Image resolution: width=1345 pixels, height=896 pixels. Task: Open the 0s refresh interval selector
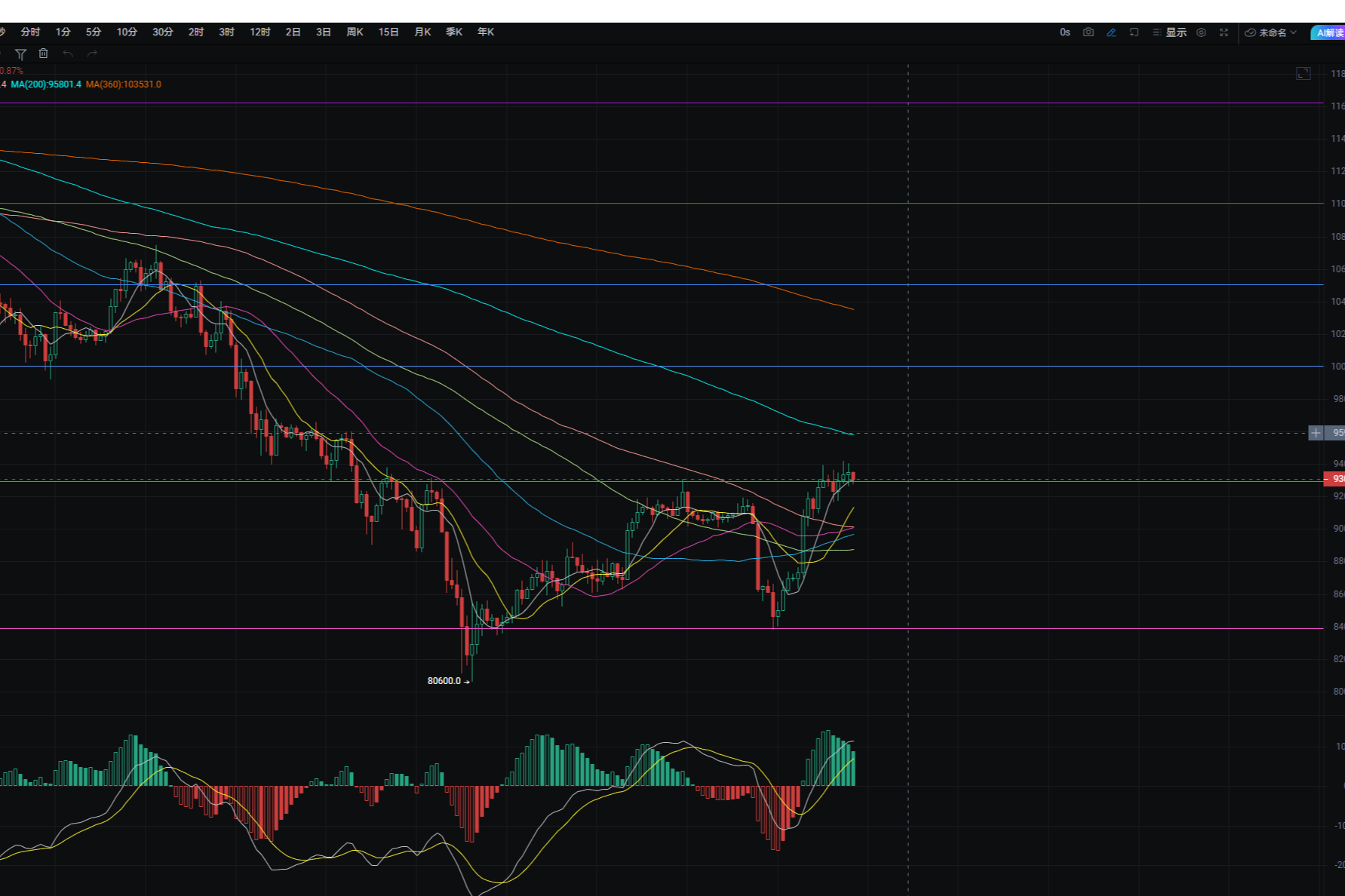tap(1064, 32)
